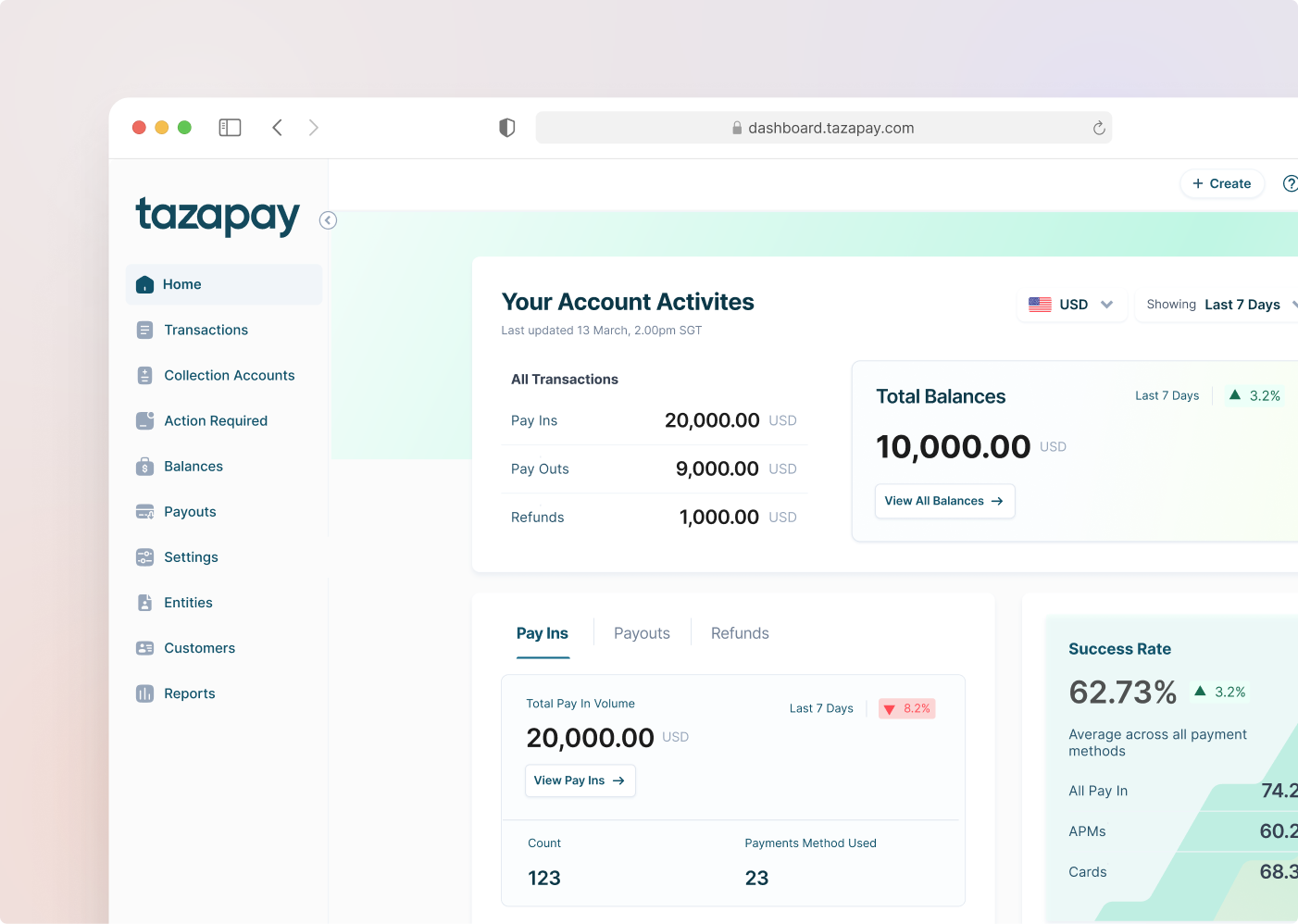Click the Total Pay In Volume 20,000.00 value
This screenshot has height=924, width=1298.
[x=590, y=738]
